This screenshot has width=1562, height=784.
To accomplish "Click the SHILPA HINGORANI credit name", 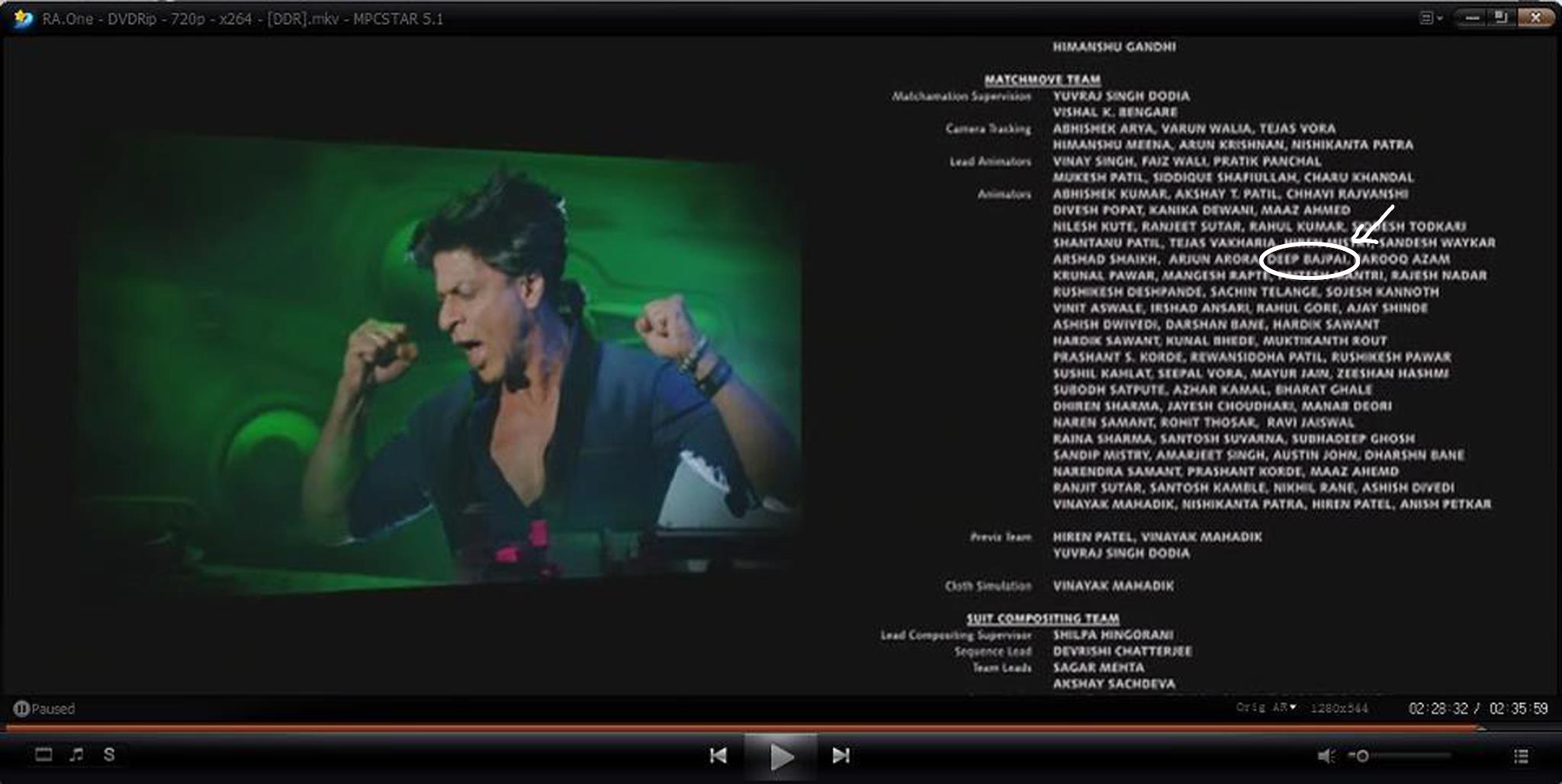I will coord(1114,635).
